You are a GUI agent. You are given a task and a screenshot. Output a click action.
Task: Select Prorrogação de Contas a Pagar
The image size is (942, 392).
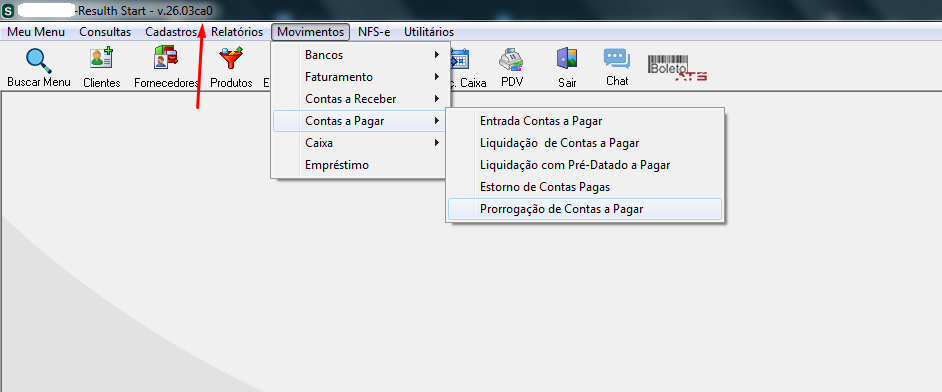coord(585,209)
